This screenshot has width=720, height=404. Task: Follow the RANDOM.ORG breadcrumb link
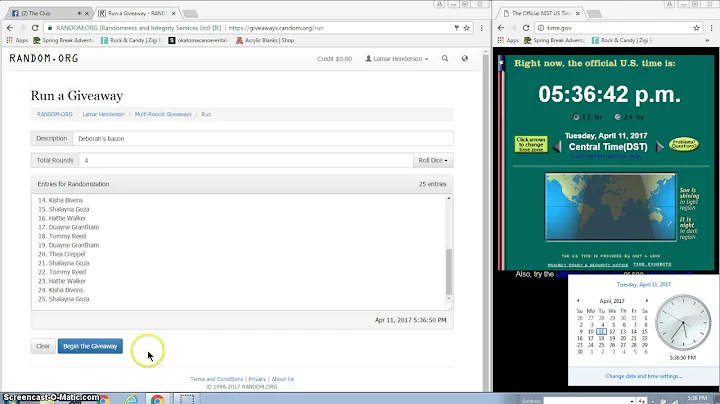point(55,114)
